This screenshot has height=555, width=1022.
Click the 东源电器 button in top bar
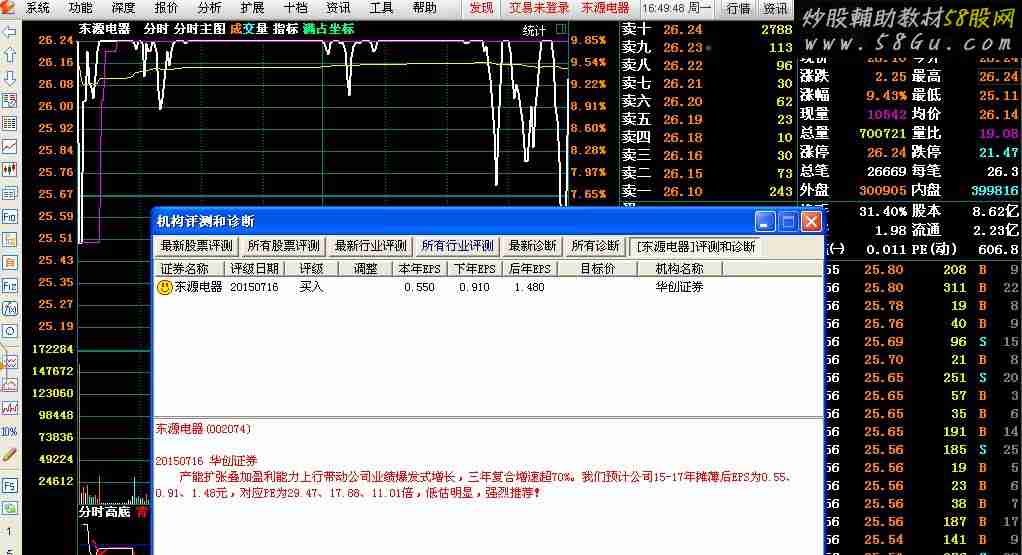606,8
